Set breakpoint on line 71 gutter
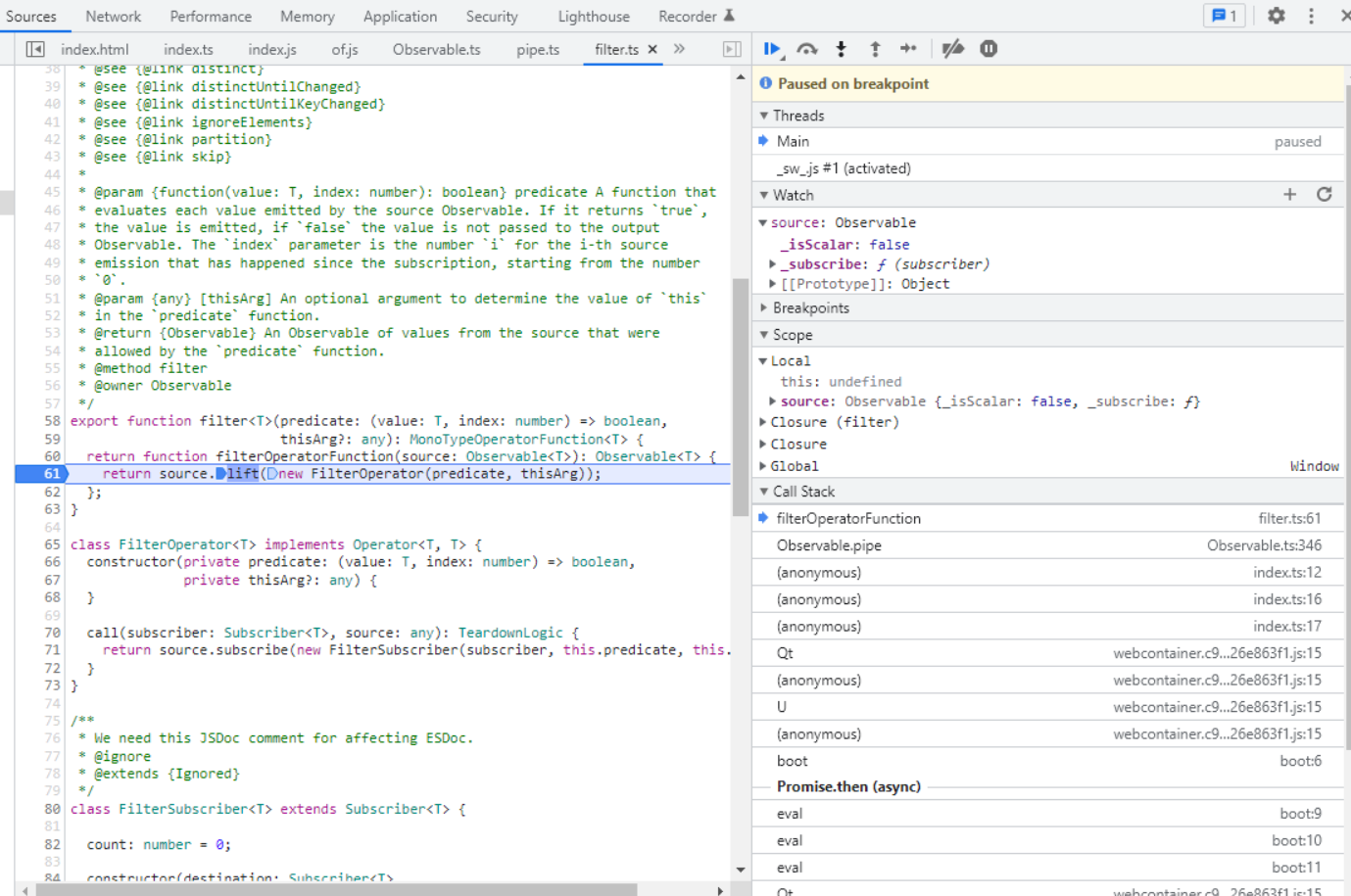Image resolution: width=1351 pixels, height=896 pixels. [51, 650]
